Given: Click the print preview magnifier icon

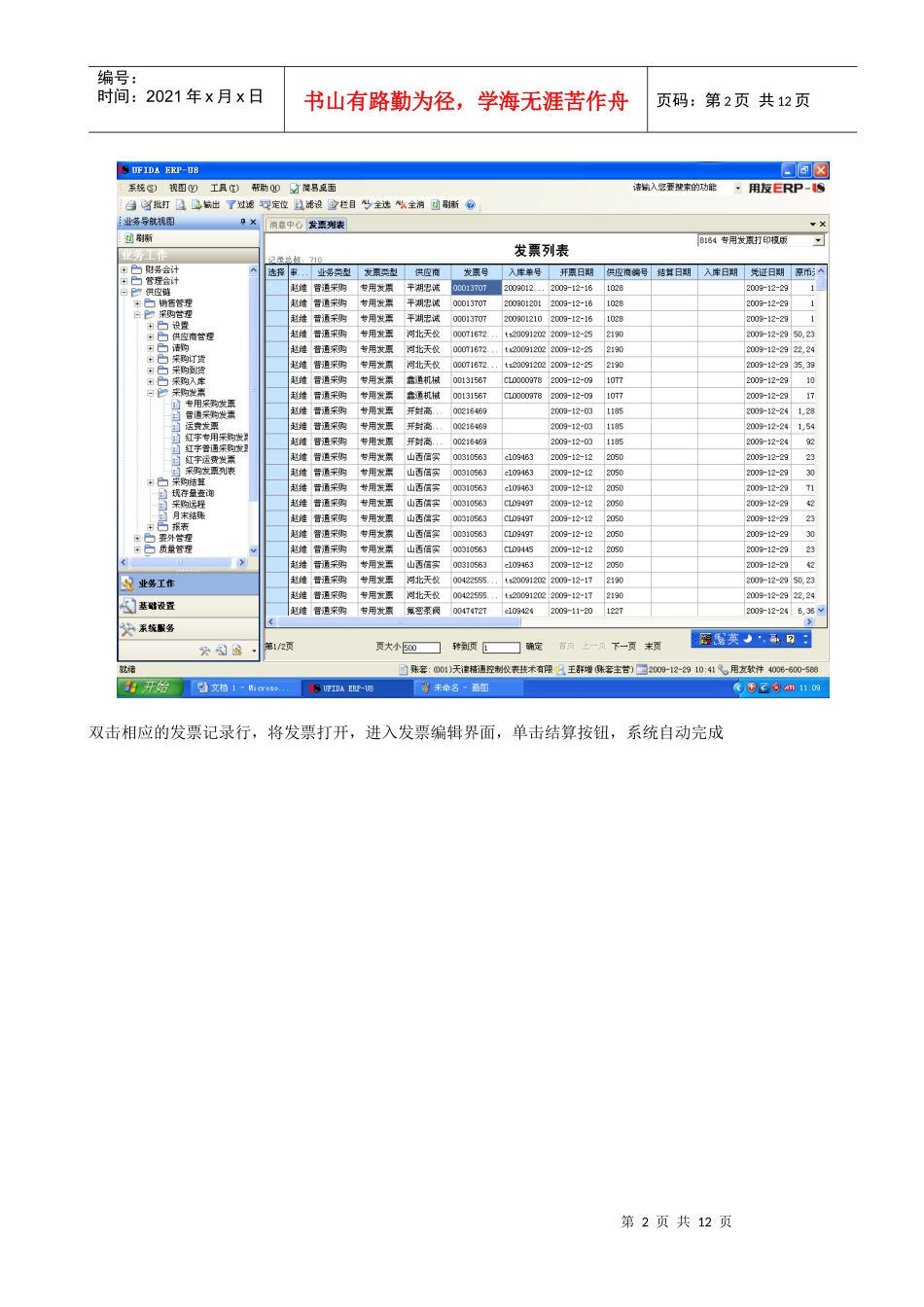Looking at the screenshot, I should click(x=181, y=205).
